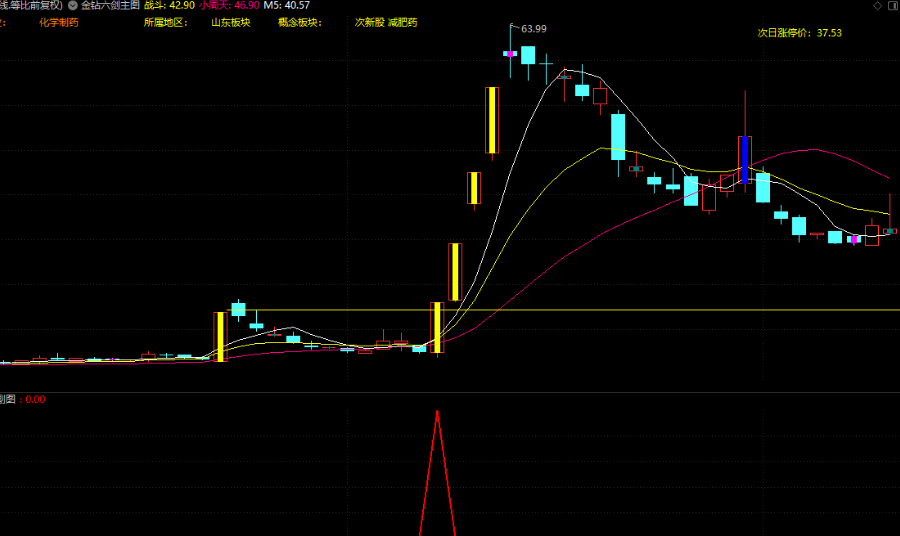Click the 次日涨停价 37.53 label
Image resolution: width=900 pixels, height=536 pixels.
tap(799, 33)
